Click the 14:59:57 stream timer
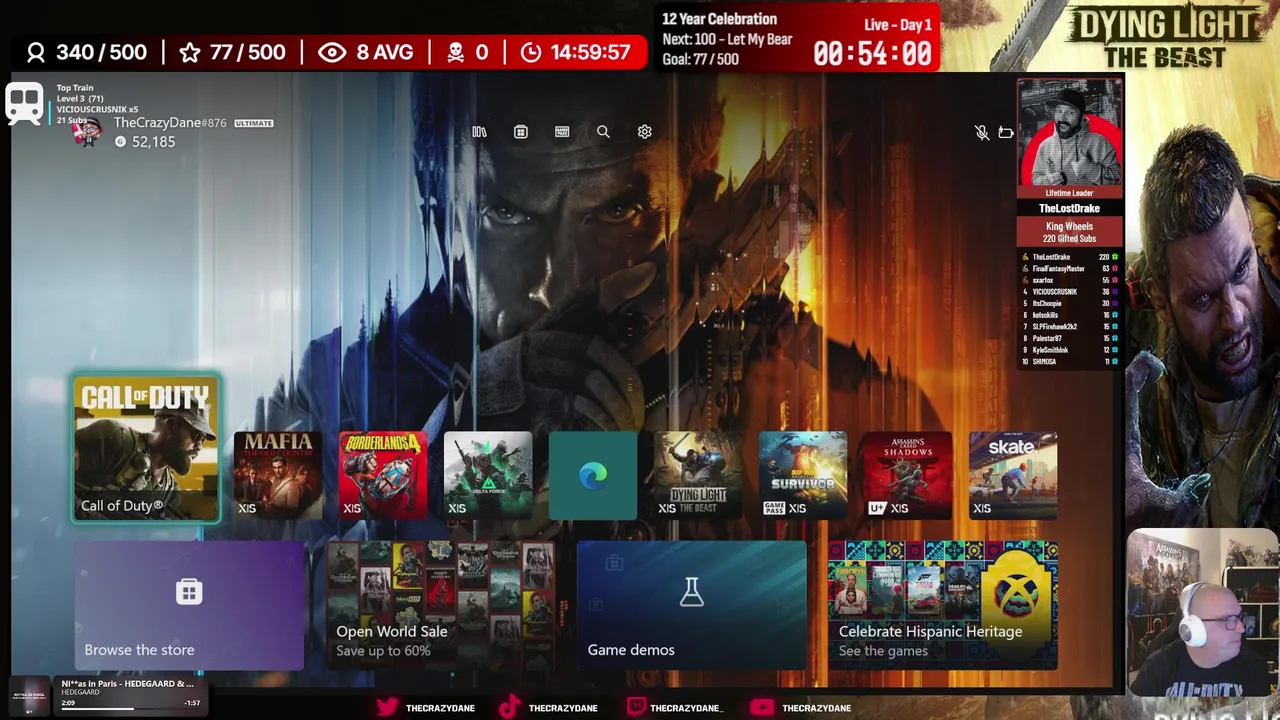 pos(590,53)
